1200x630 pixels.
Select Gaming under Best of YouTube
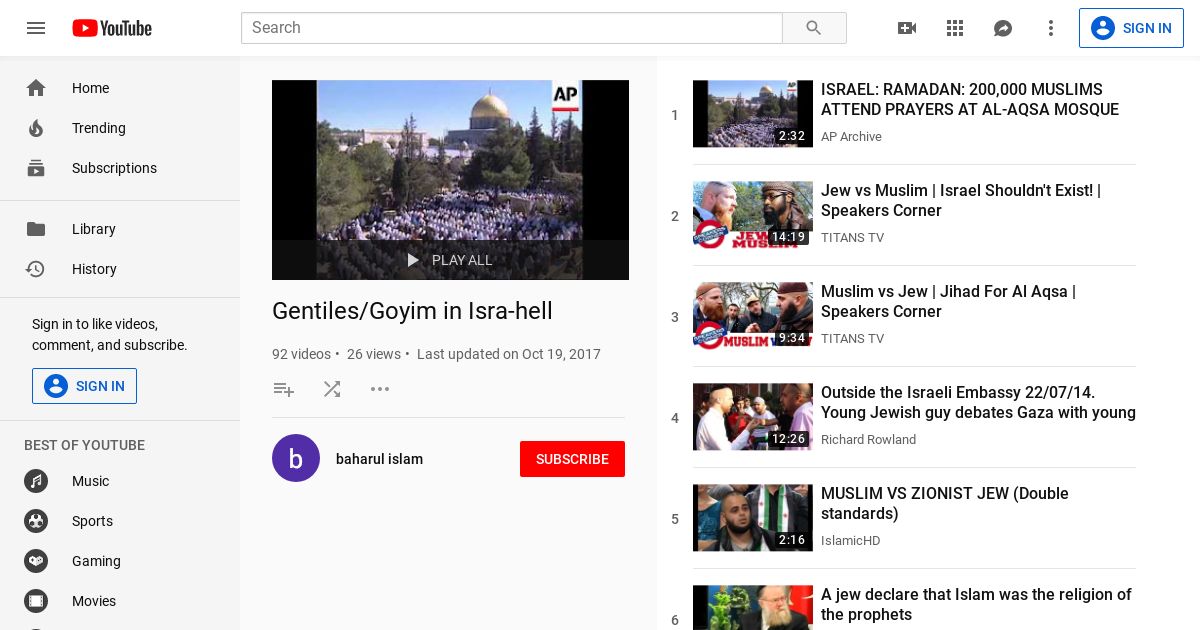pos(120,561)
